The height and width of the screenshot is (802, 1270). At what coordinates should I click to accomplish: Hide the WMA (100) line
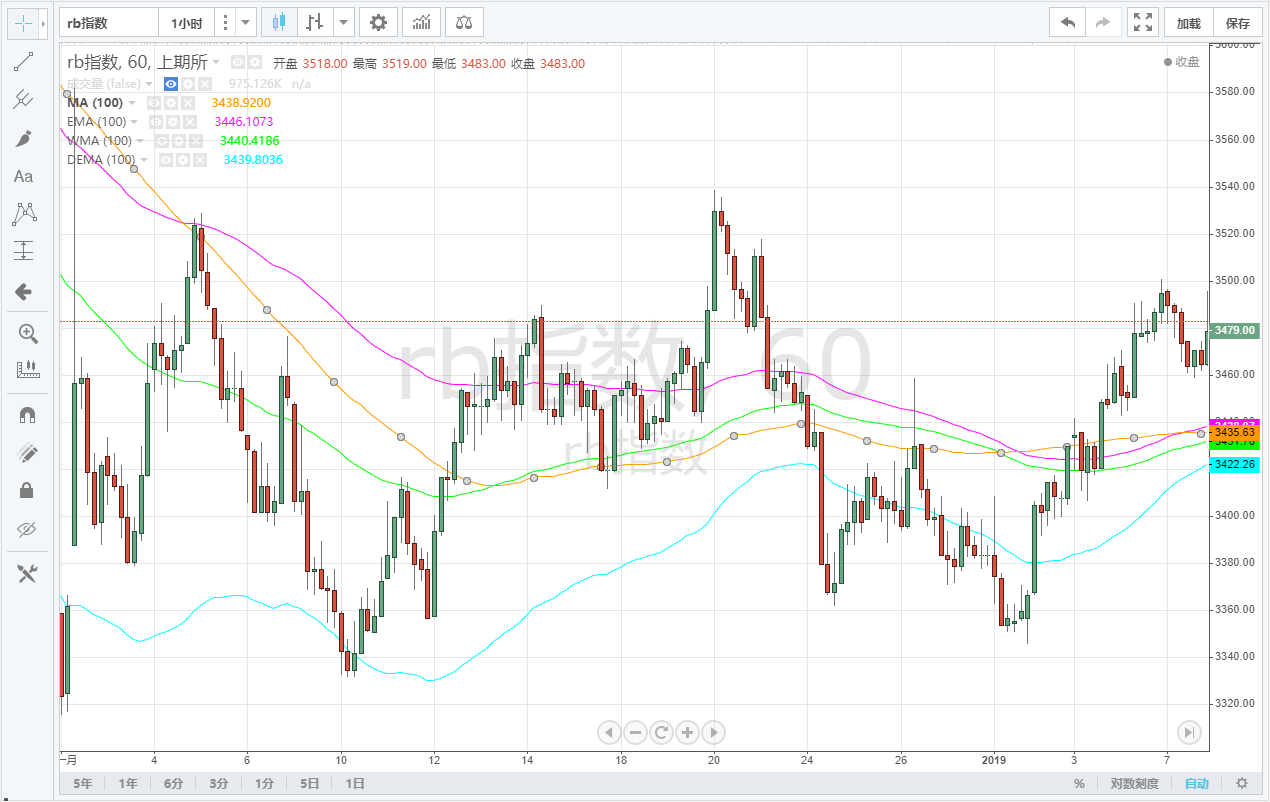pyautogui.click(x=162, y=141)
